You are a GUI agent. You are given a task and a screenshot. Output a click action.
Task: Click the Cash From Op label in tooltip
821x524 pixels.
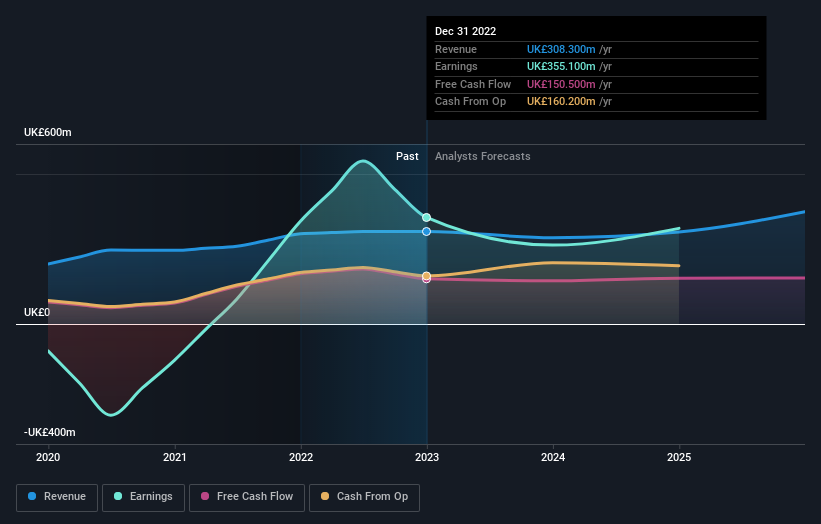[470, 102]
